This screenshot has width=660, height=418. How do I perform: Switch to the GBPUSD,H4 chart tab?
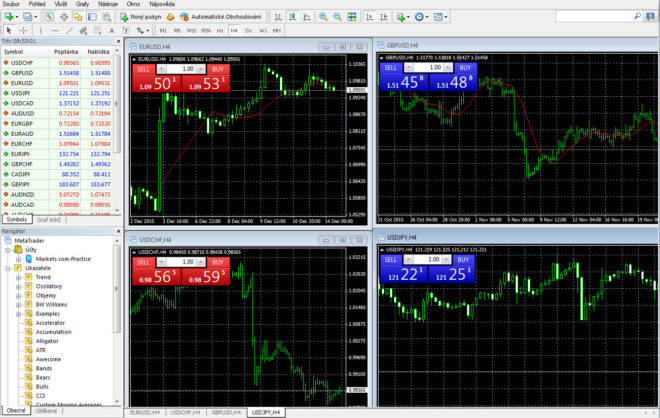tap(226, 413)
